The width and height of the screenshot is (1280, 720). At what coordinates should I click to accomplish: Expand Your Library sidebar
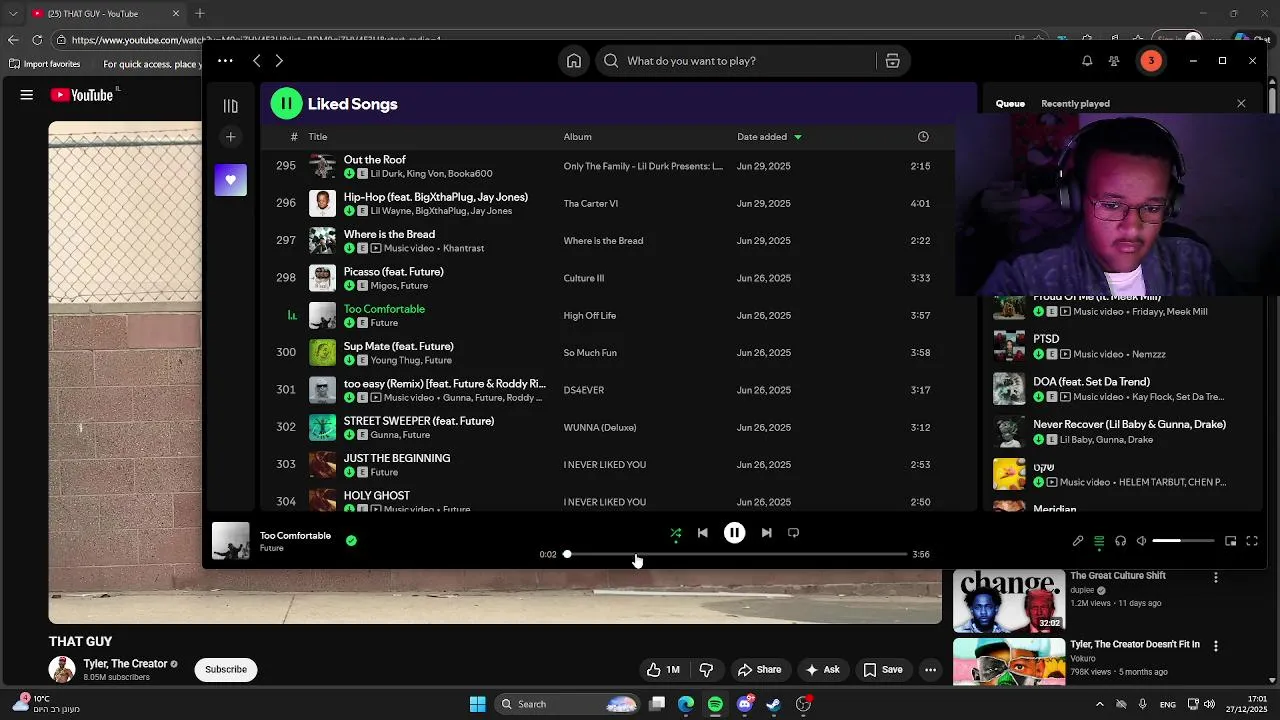point(231,106)
